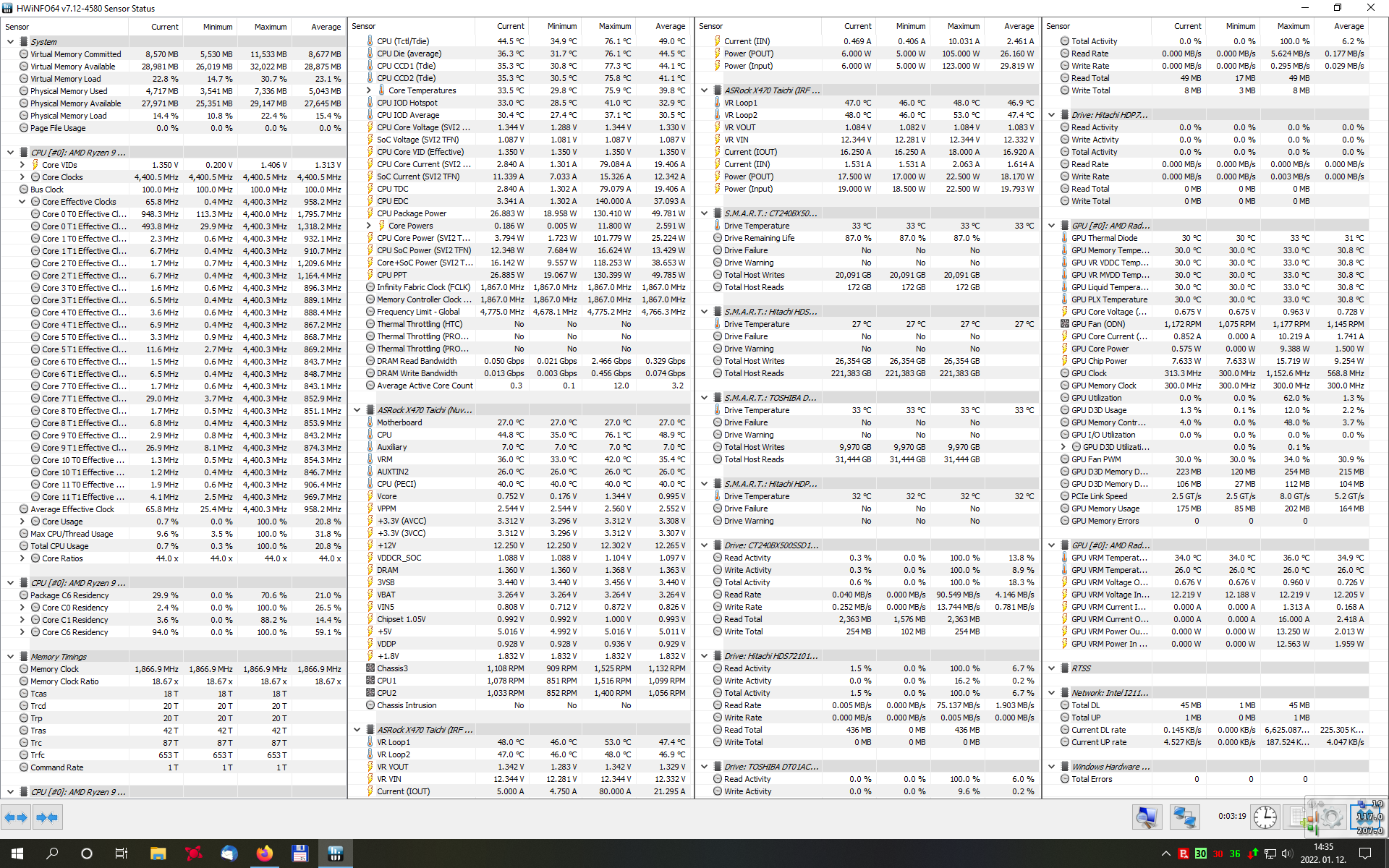Expand Core C0 Residency

pos(22,608)
